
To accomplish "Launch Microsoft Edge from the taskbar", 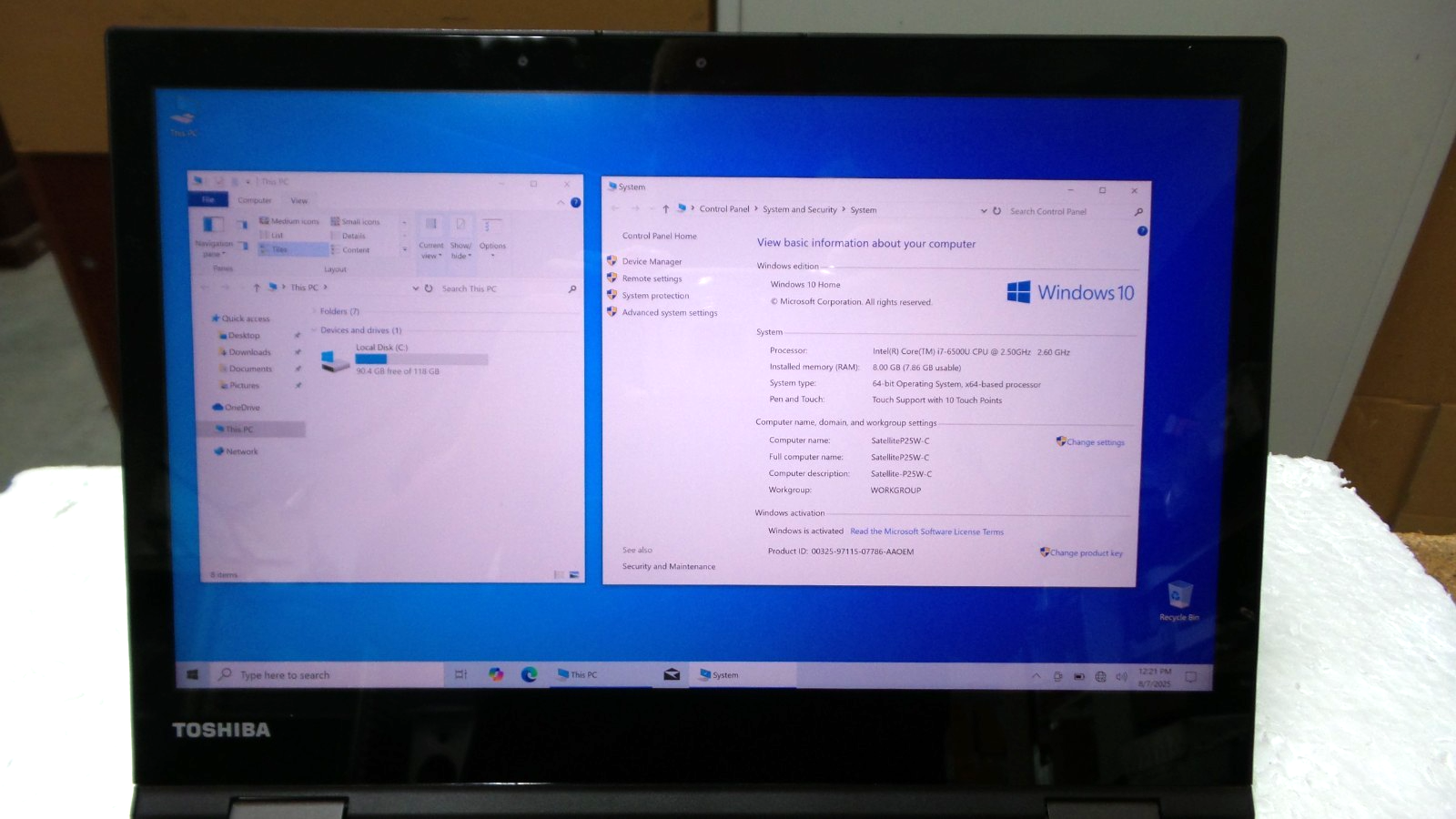I will click(x=529, y=674).
